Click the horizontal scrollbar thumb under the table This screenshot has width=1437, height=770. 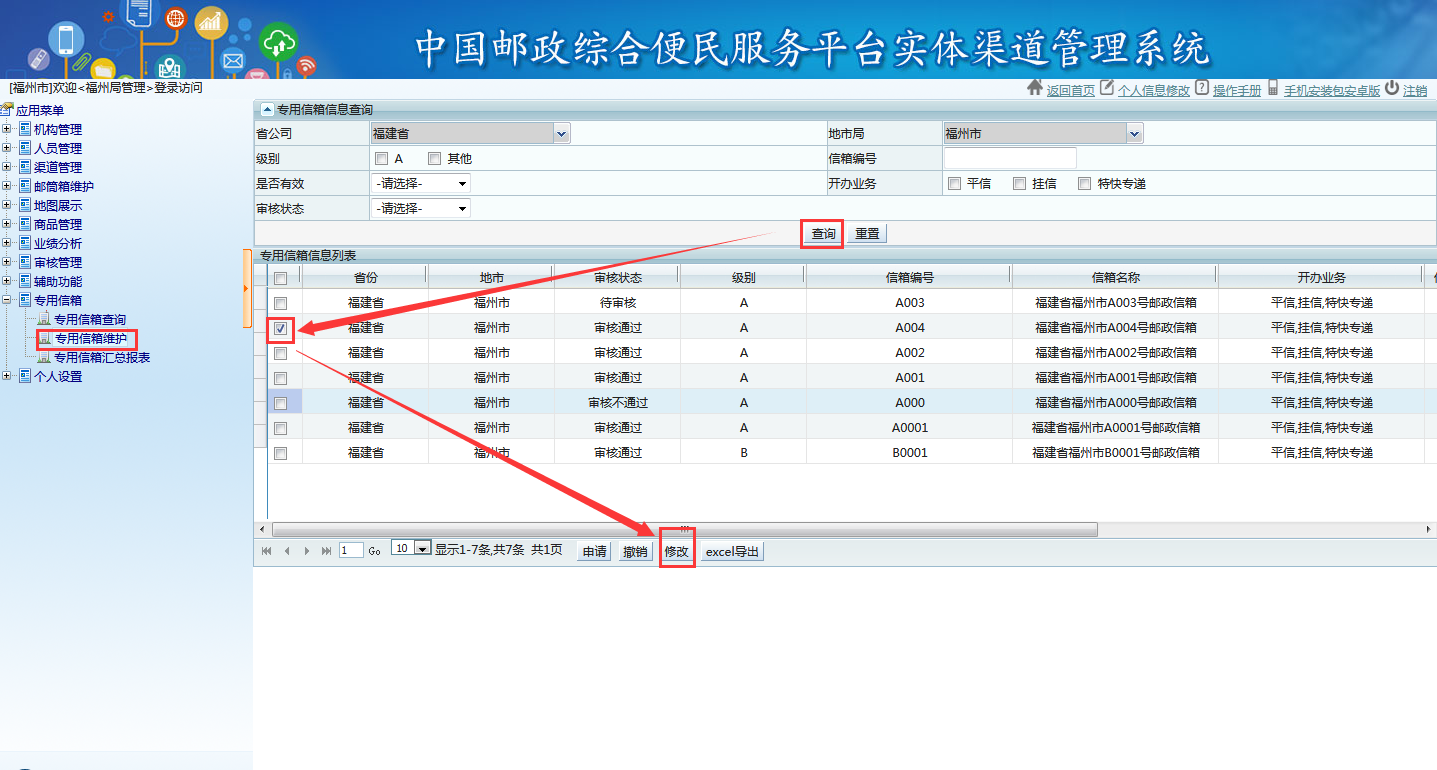pyautogui.click(x=685, y=529)
